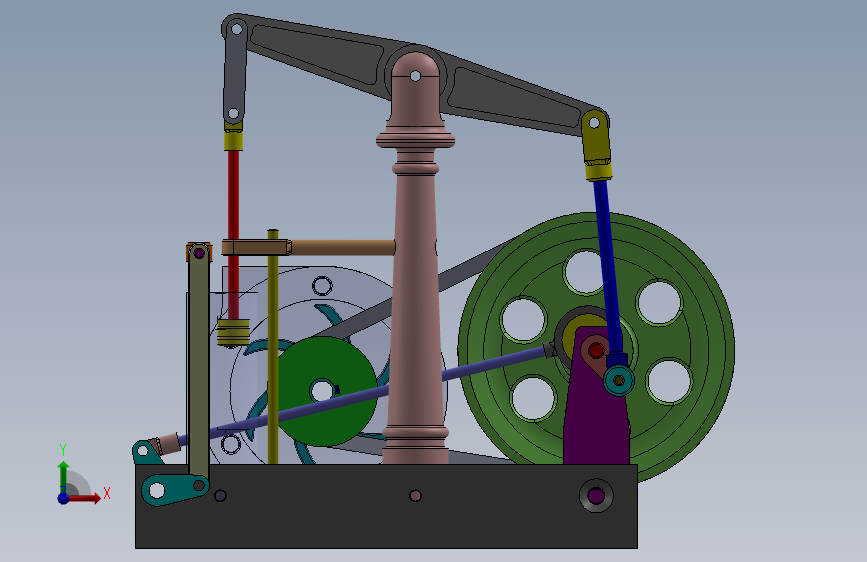Select the red crank pin on the flywheel hub
The height and width of the screenshot is (562, 867).
point(596,350)
